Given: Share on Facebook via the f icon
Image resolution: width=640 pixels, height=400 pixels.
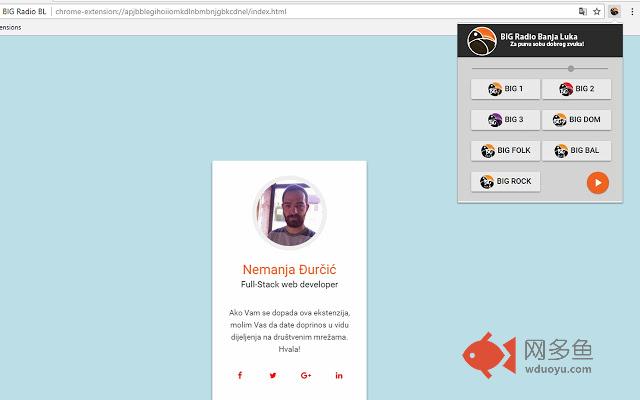Looking at the screenshot, I should coord(240,375).
